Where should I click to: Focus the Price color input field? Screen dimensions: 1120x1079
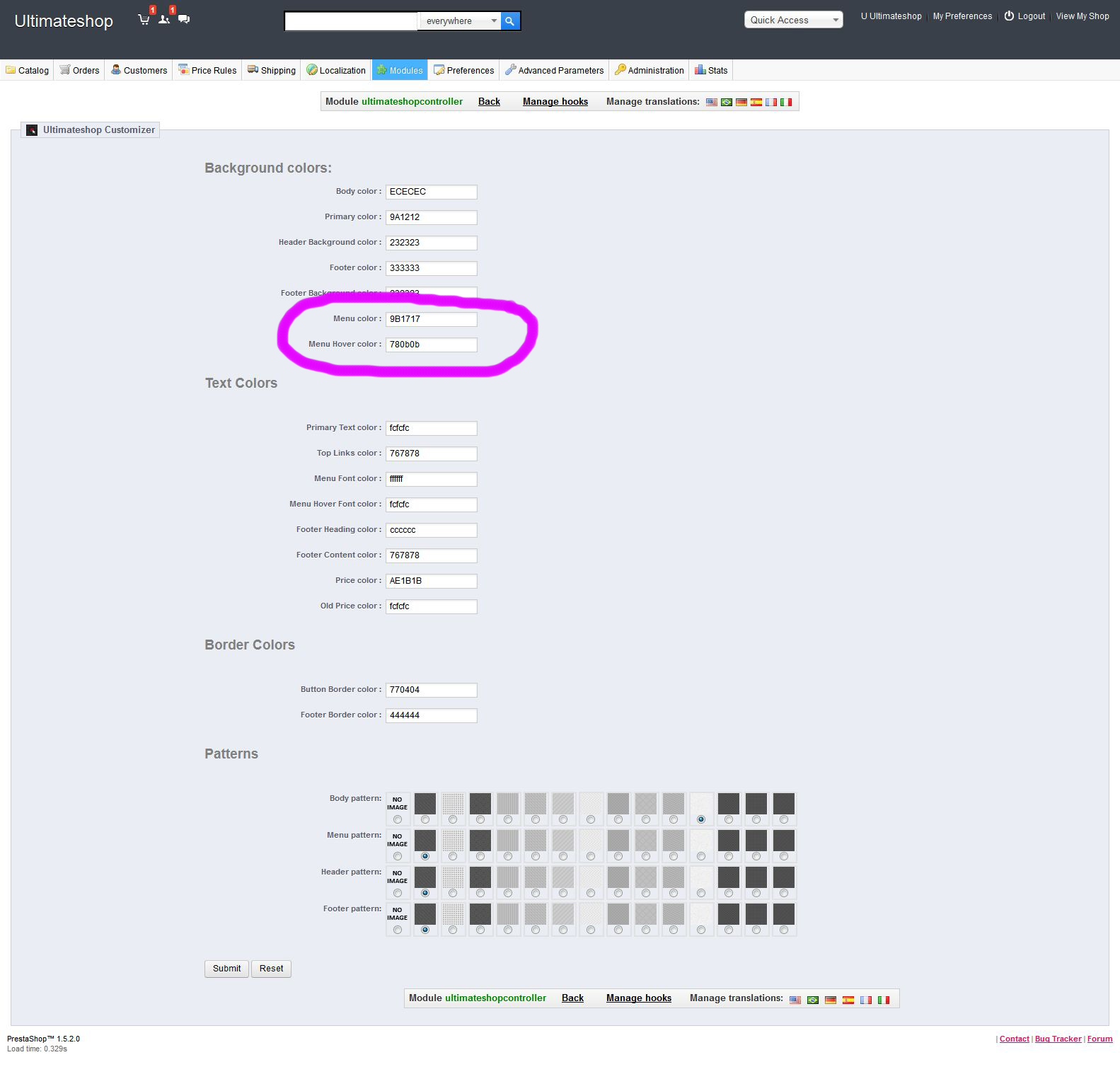(x=432, y=581)
